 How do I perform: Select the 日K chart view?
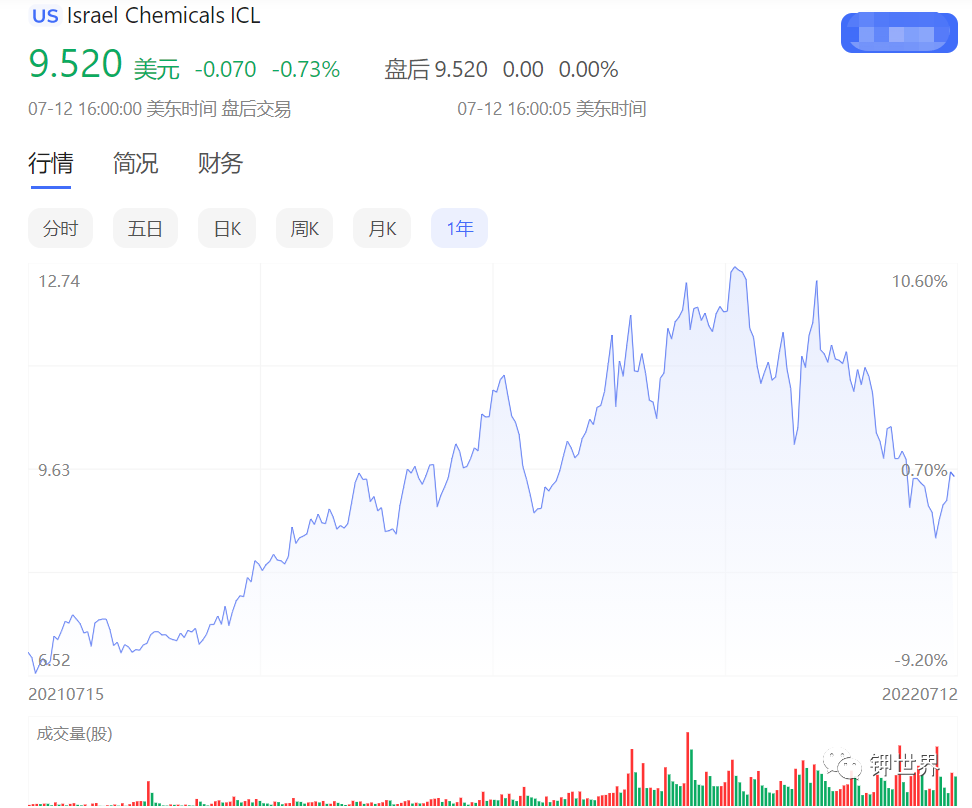[227, 228]
